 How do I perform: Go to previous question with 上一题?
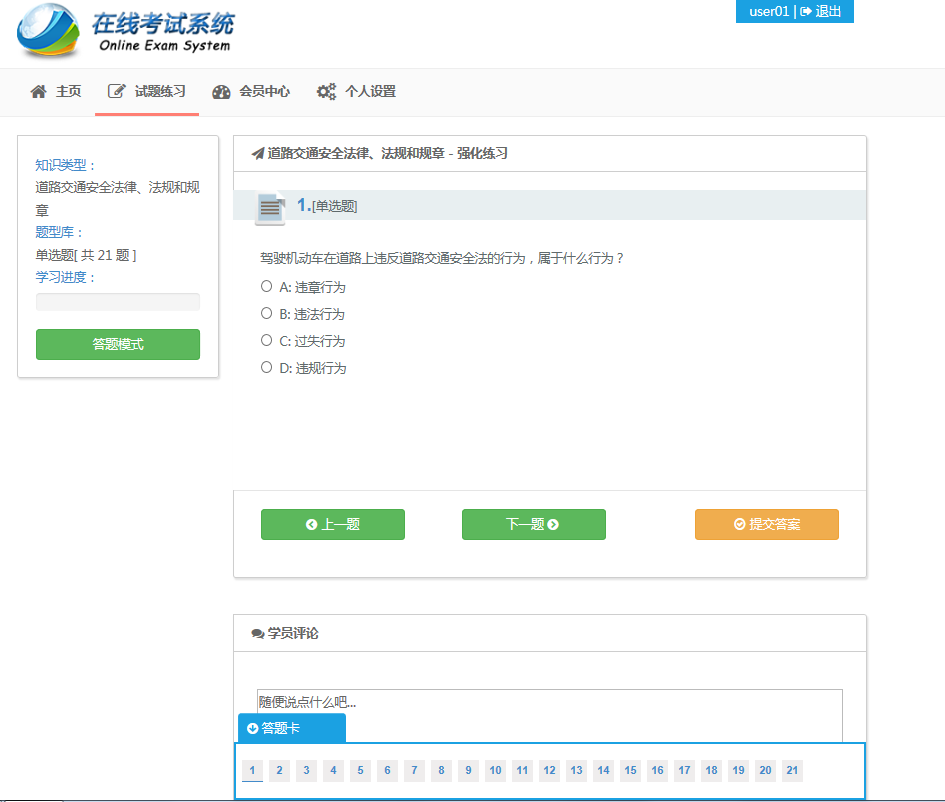(x=333, y=524)
